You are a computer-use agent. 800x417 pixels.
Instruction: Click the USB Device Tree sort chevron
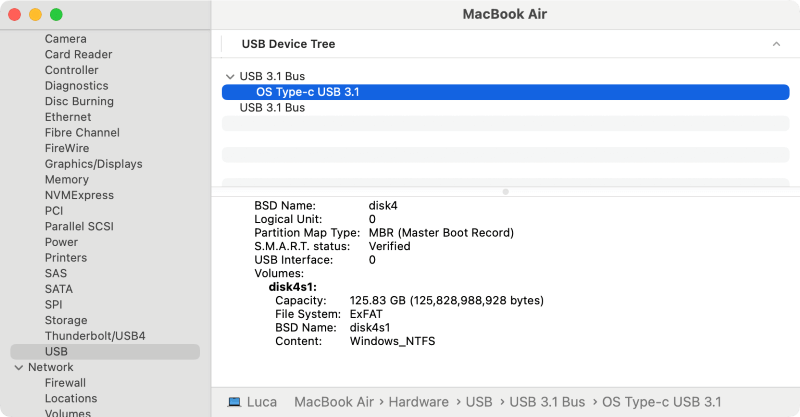tap(776, 45)
